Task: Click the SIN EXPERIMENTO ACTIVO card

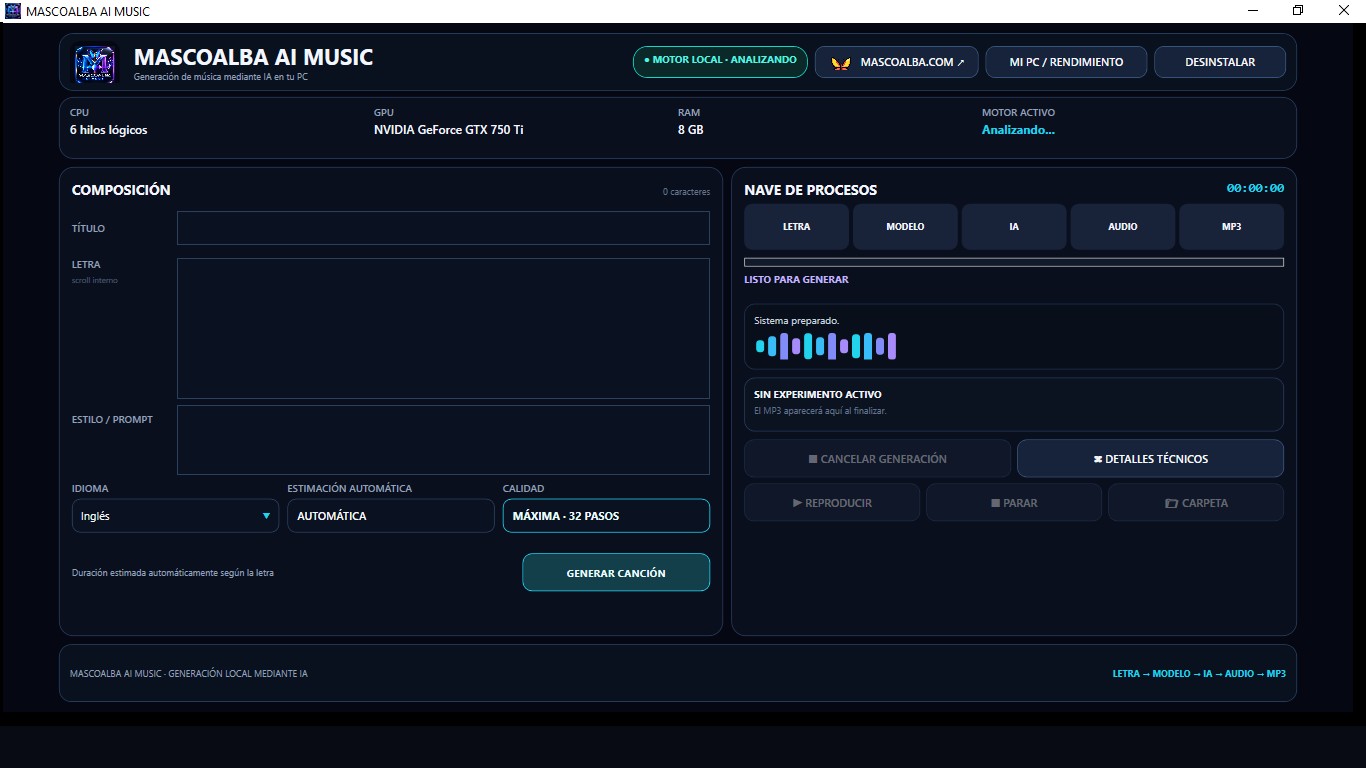Action: pos(1014,404)
